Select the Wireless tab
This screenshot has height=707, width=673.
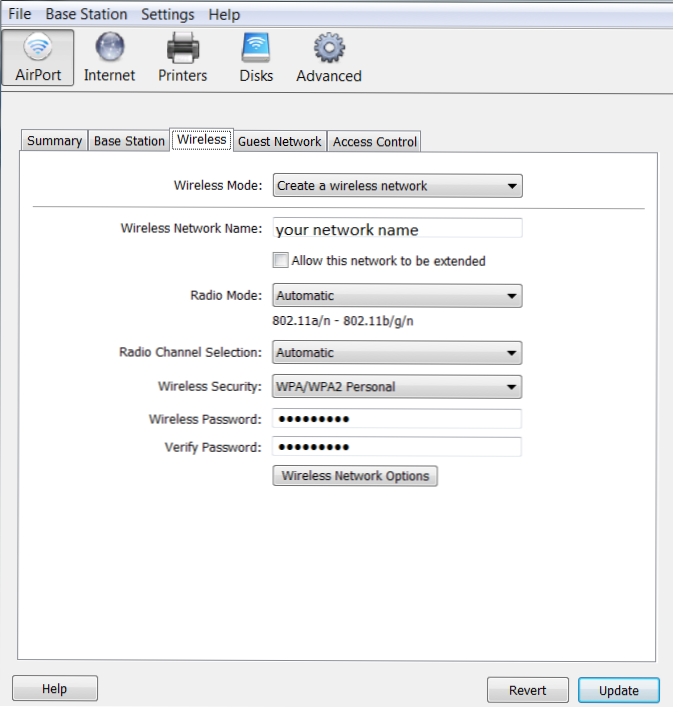coord(201,140)
